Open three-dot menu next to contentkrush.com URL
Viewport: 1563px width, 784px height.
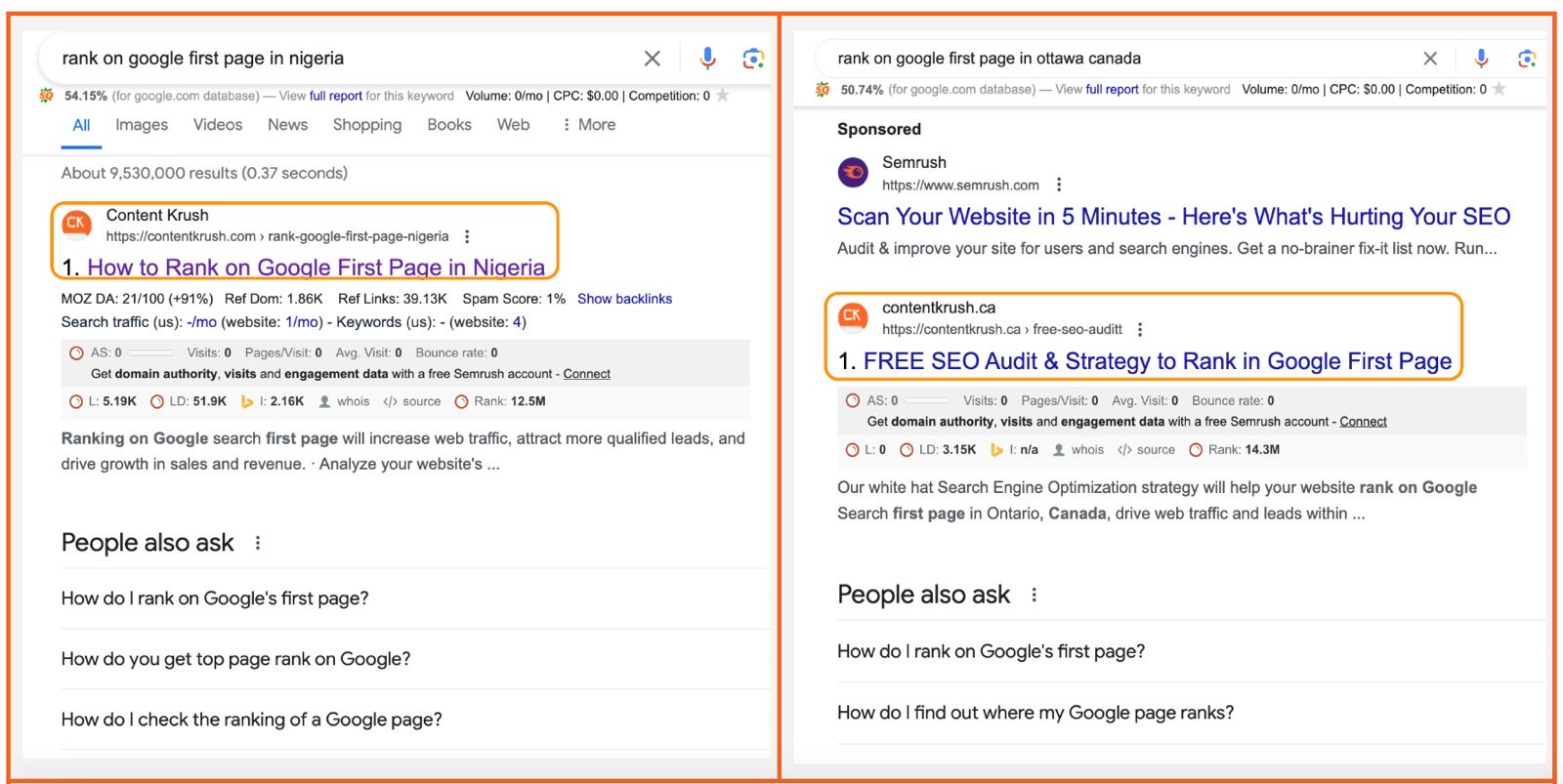point(467,236)
